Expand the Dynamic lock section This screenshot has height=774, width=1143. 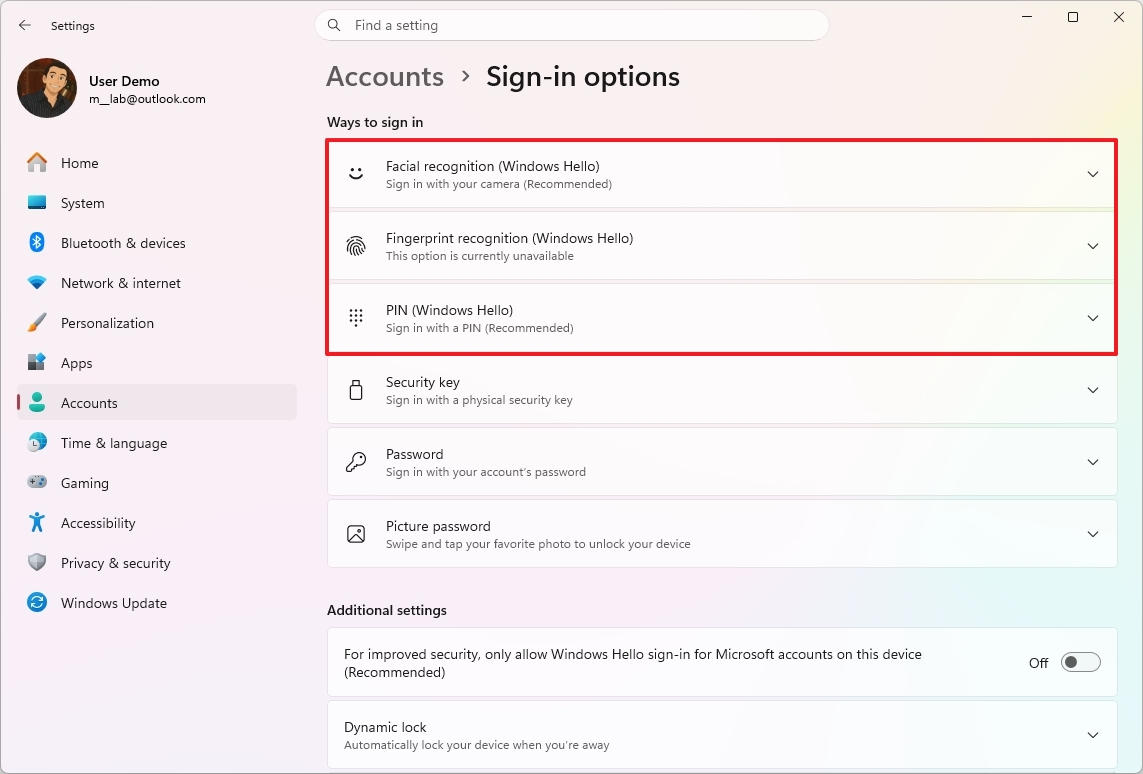click(x=1092, y=734)
